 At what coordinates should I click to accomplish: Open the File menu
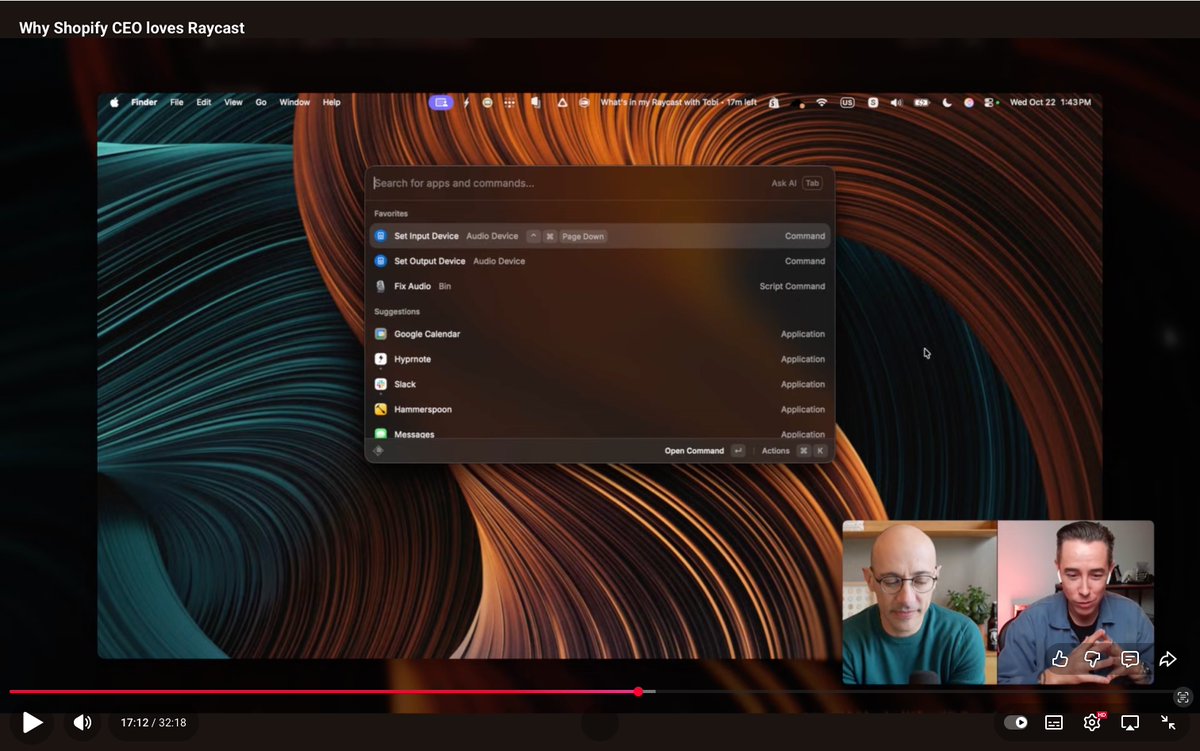pyautogui.click(x=177, y=102)
